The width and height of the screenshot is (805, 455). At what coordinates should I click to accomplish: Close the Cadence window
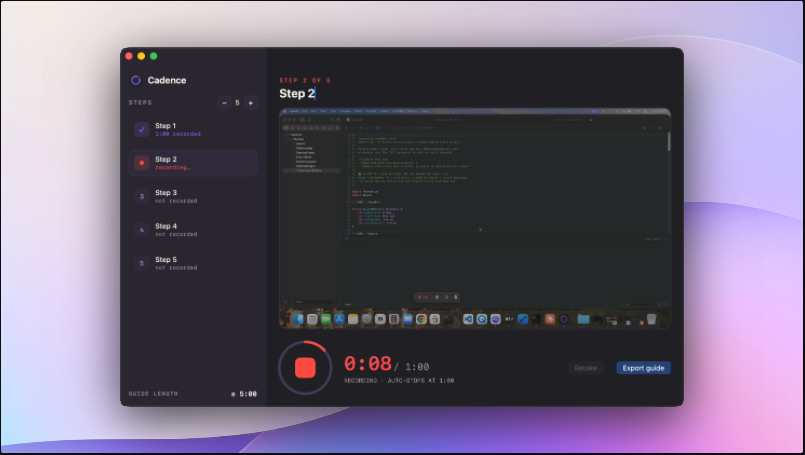[129, 56]
